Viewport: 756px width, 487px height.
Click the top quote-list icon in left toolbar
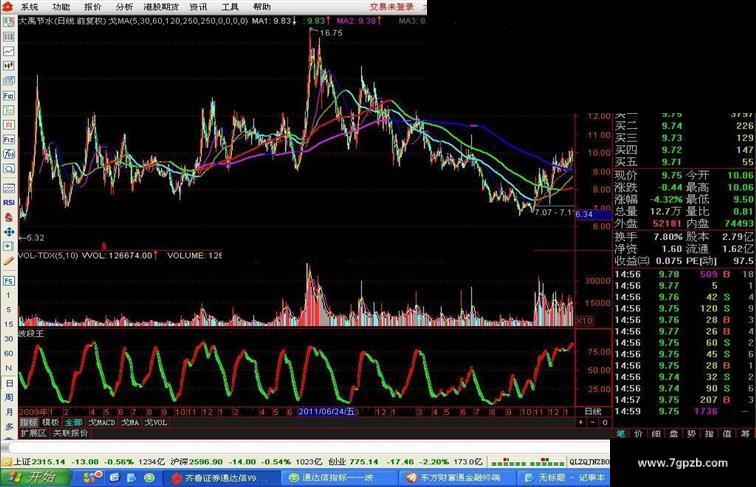(9, 22)
